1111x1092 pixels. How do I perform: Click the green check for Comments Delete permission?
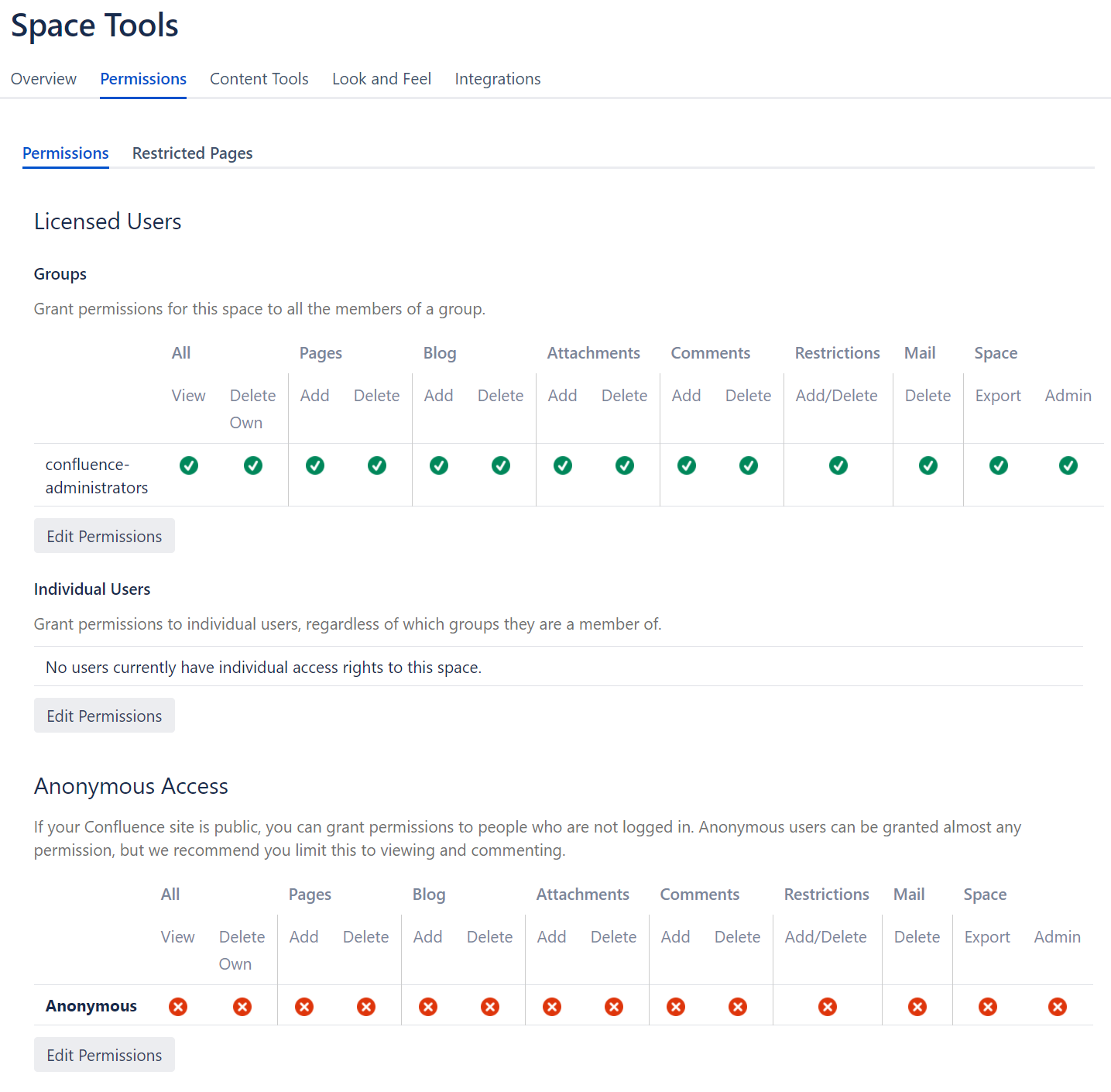click(748, 465)
